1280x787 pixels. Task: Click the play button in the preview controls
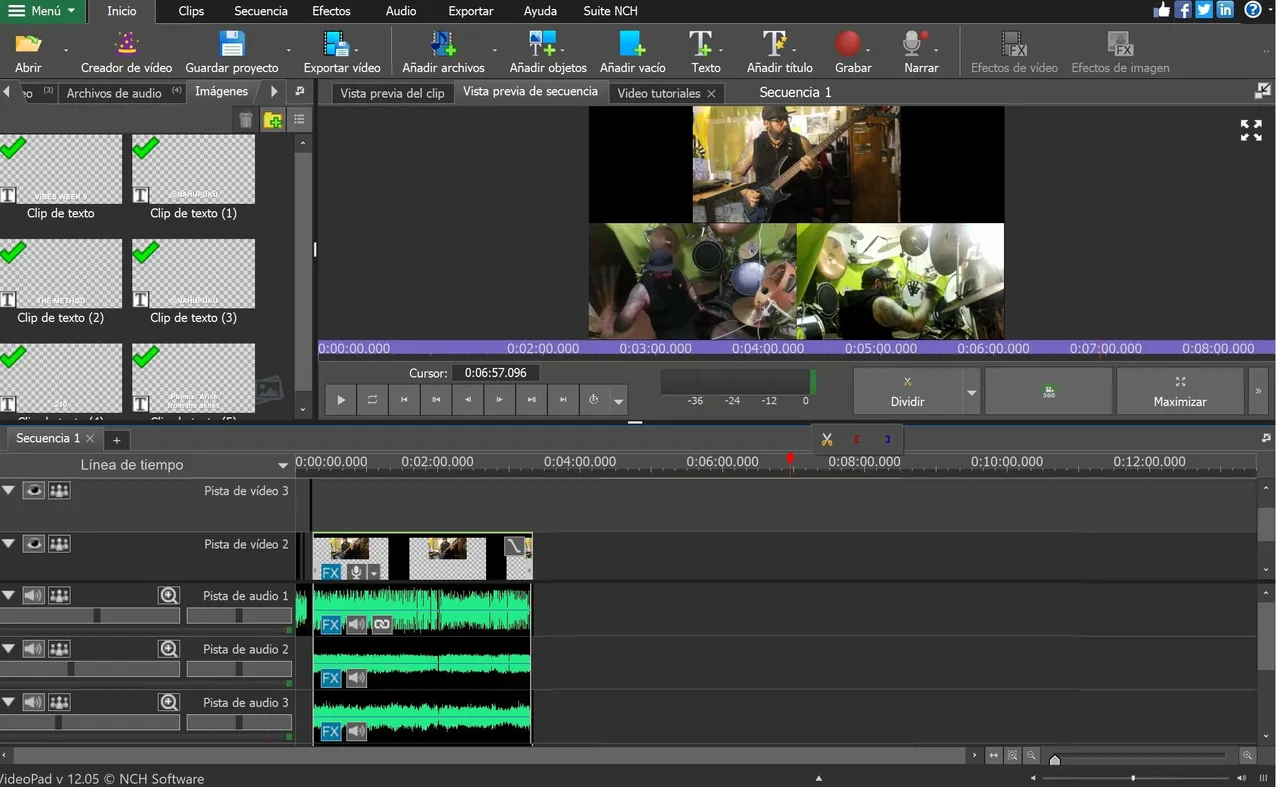coord(341,400)
